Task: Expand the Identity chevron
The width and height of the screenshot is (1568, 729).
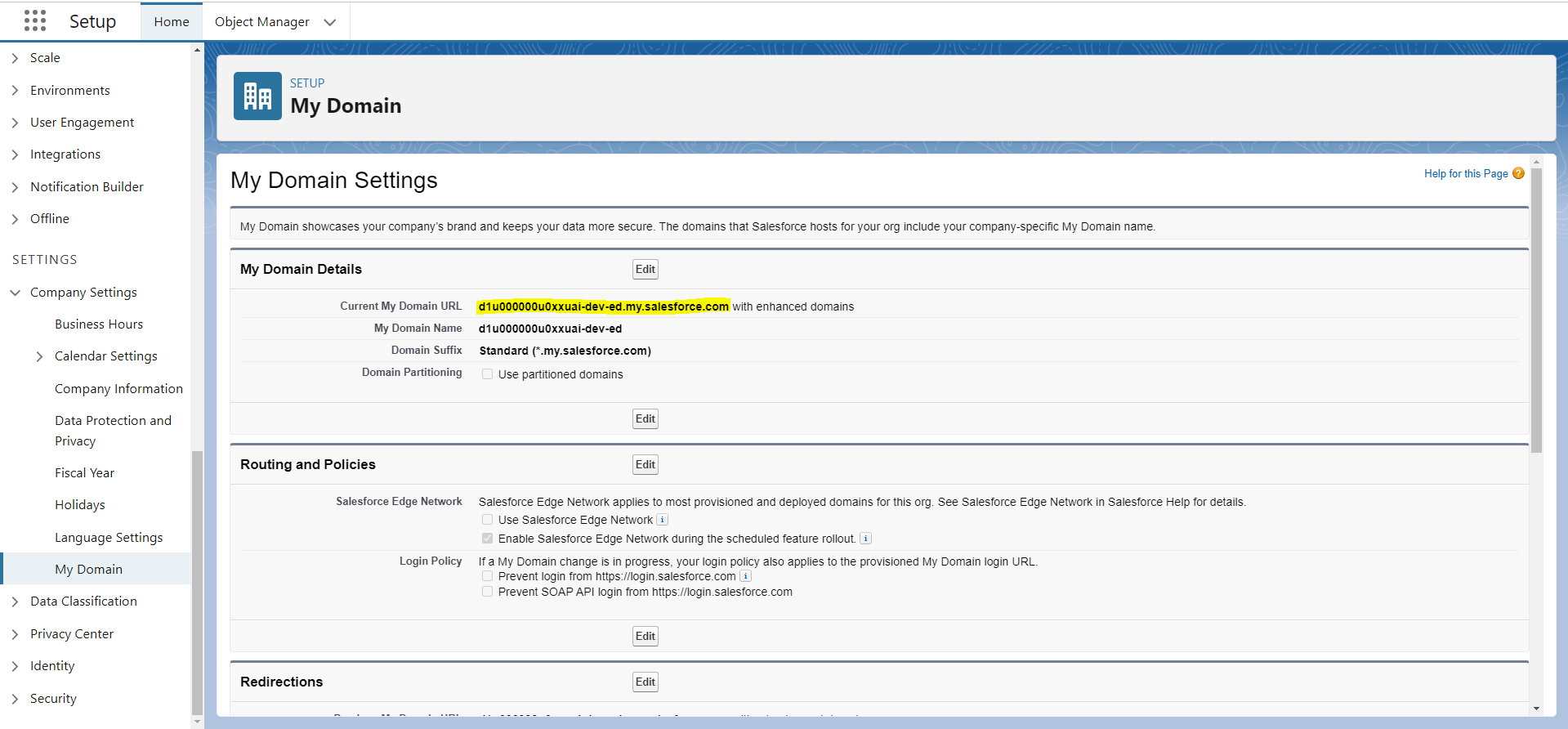Action: click(x=15, y=666)
